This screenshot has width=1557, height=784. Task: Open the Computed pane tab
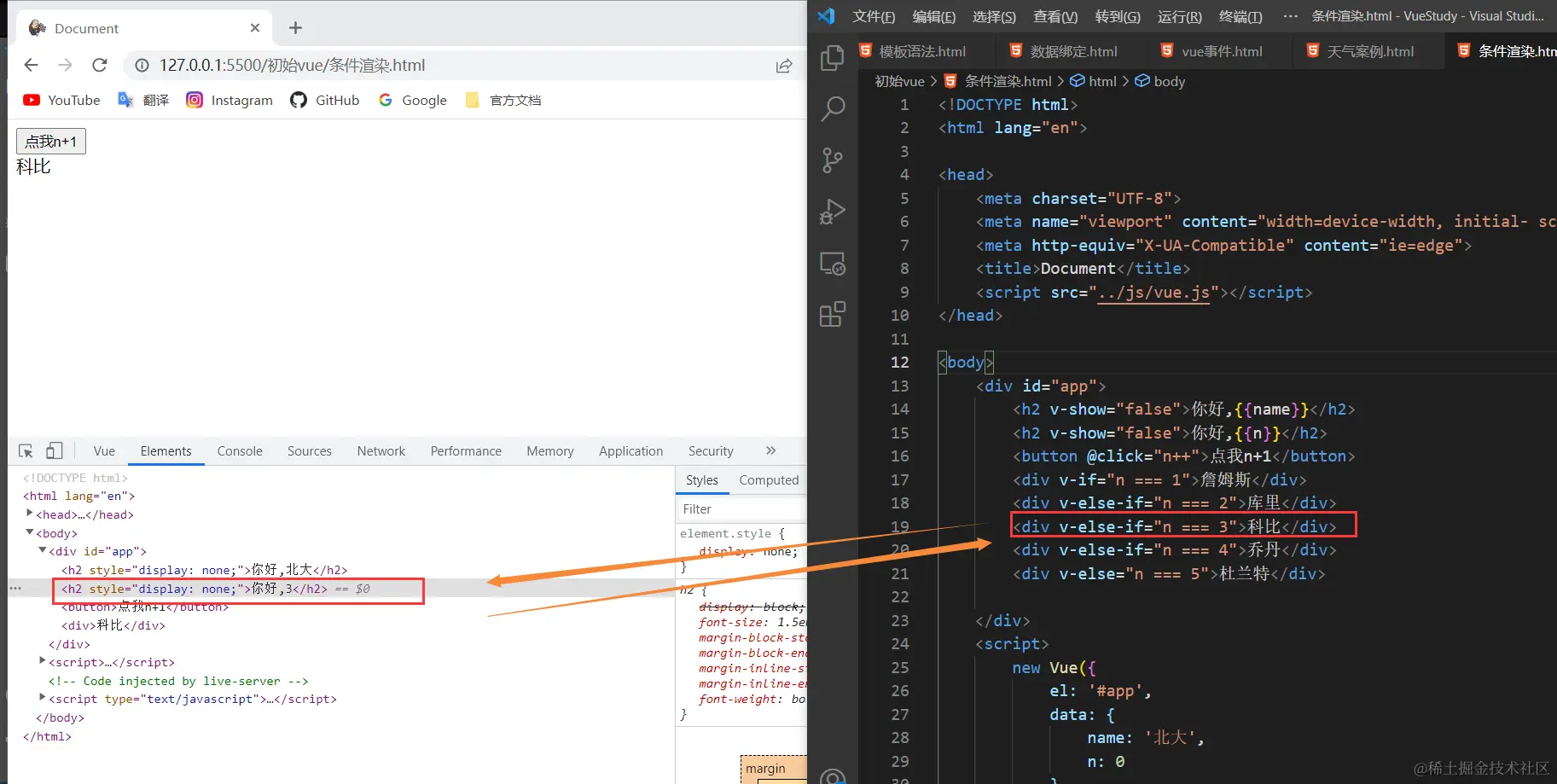tap(769, 480)
